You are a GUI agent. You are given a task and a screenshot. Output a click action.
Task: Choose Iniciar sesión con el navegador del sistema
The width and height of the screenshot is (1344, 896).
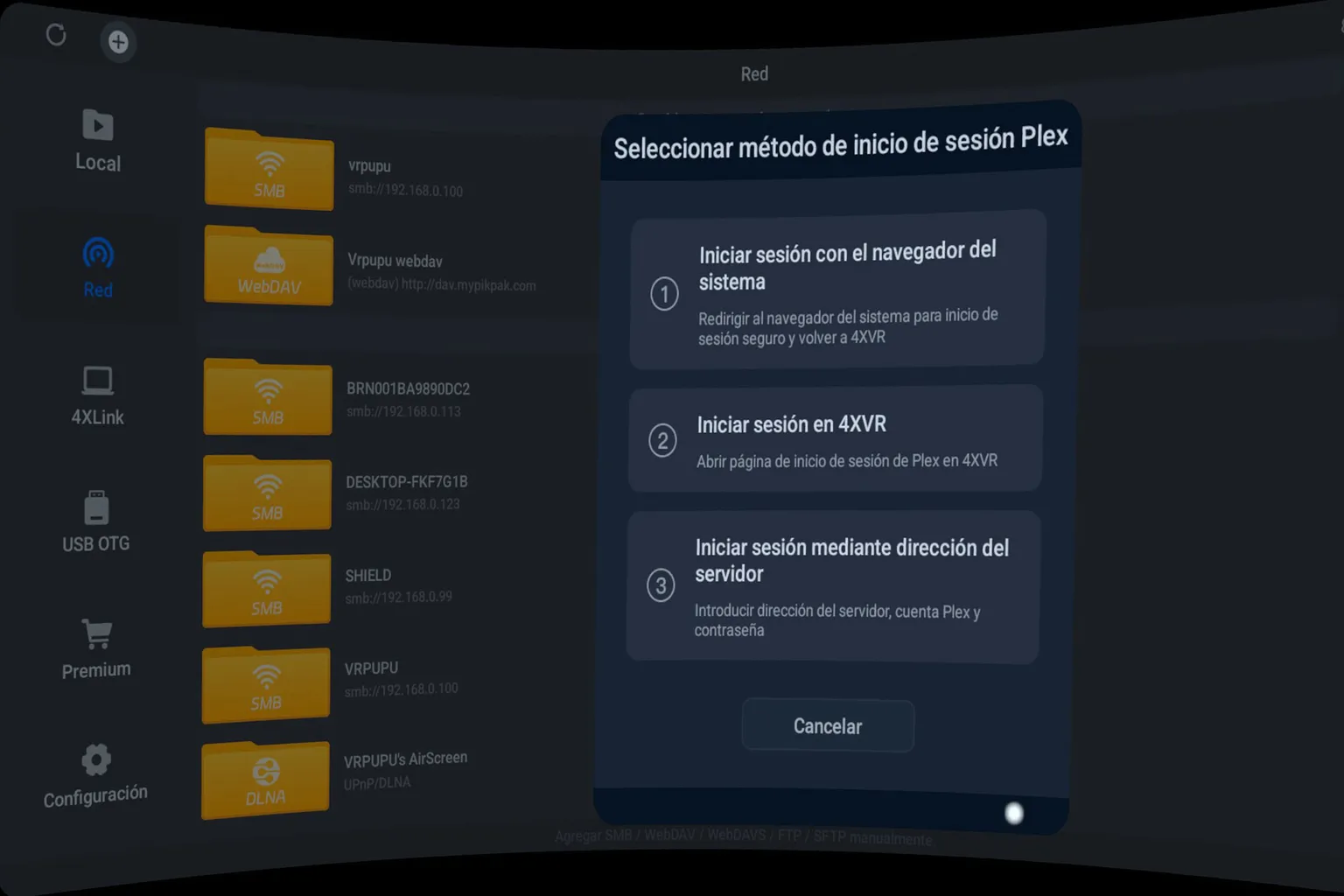837,290
